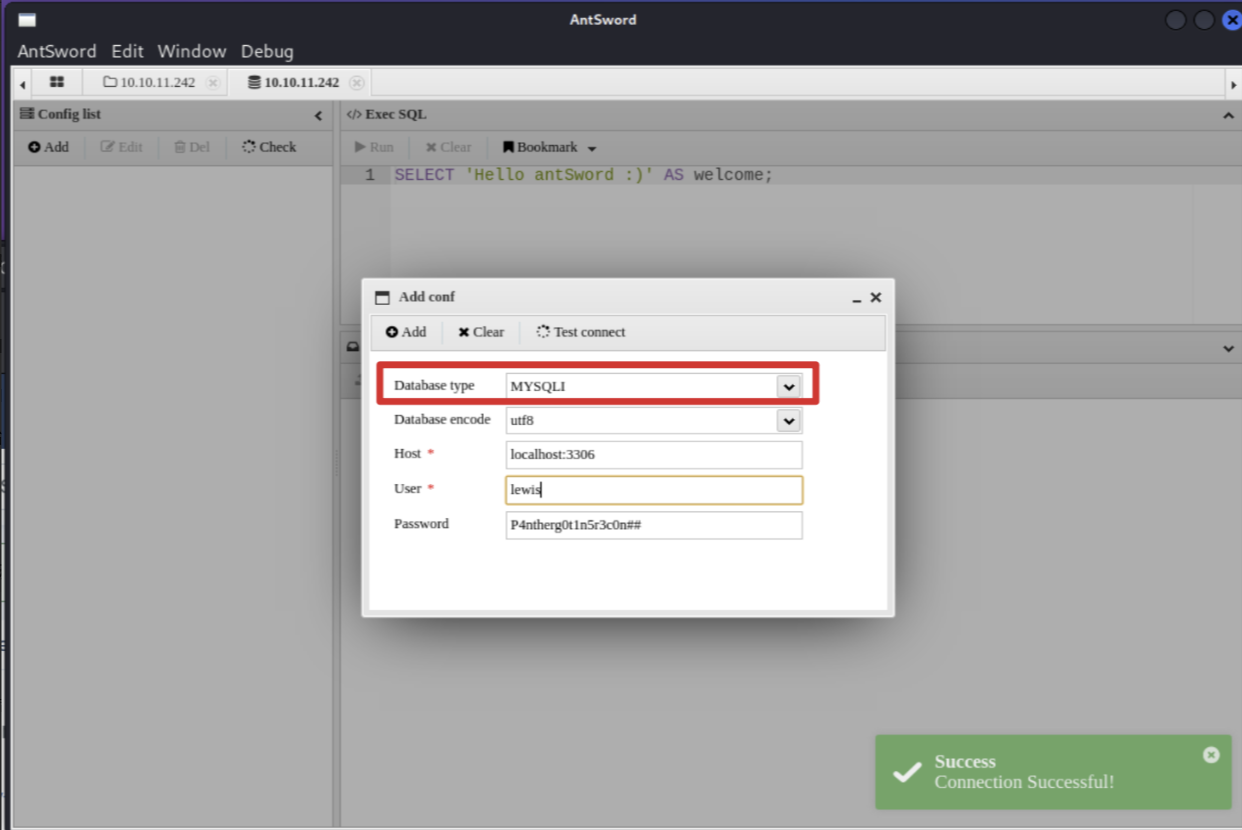This screenshot has width=1242, height=830.
Task: Collapse the Config list panel
Action: [319, 115]
